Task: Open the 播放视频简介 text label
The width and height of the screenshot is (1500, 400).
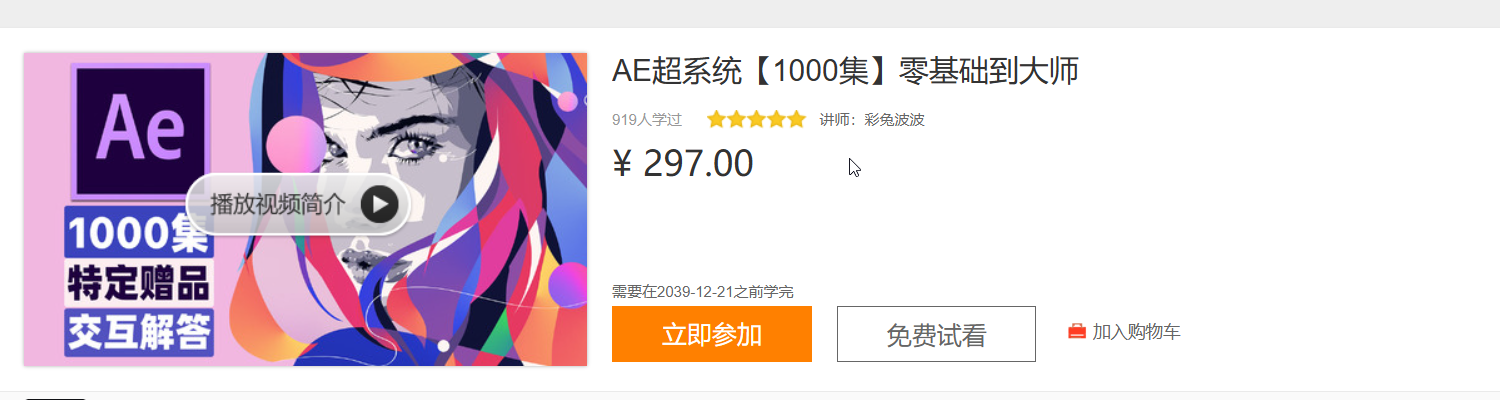Action: tap(278, 204)
